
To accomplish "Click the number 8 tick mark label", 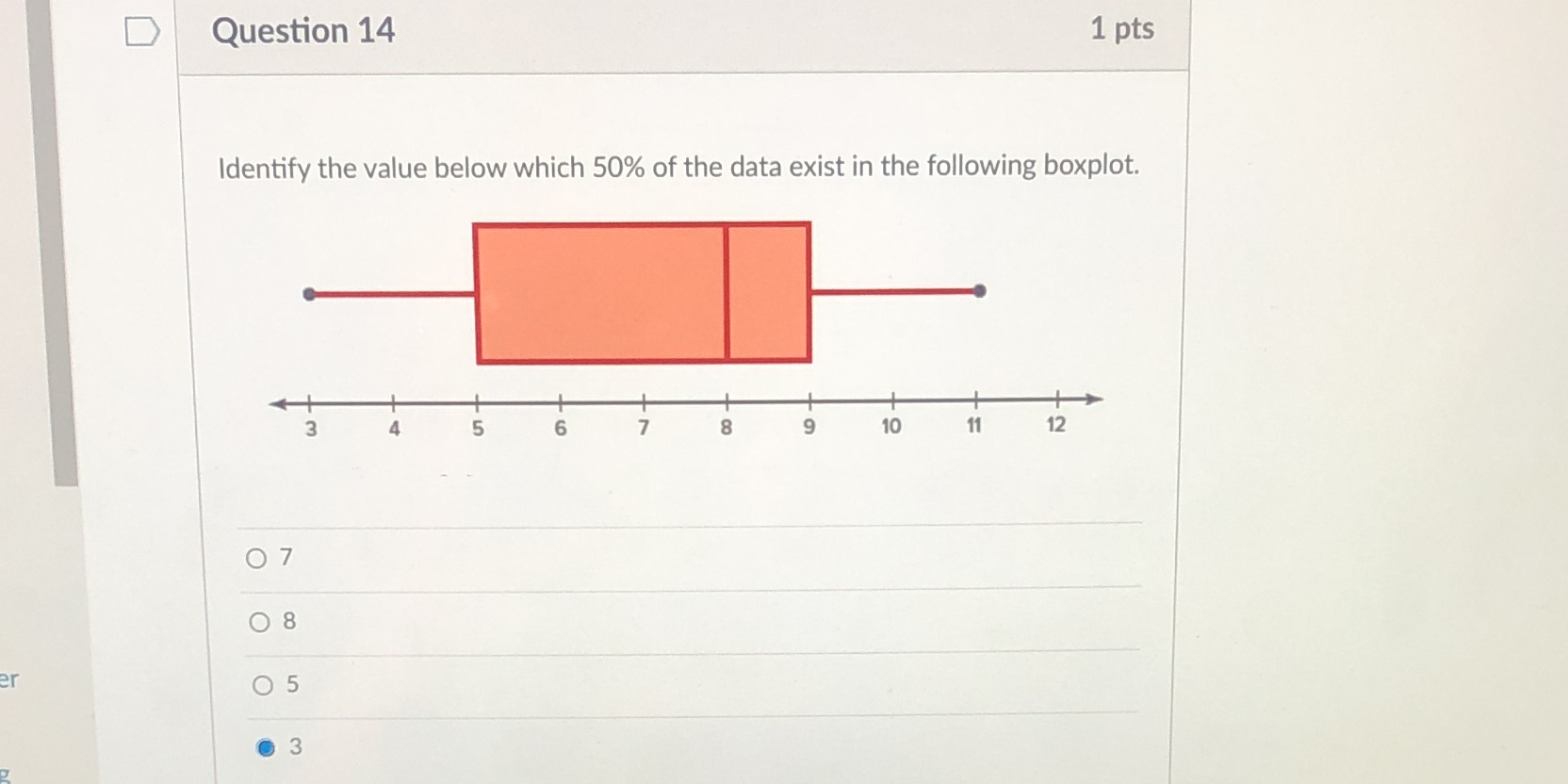I will pyautogui.click(x=727, y=426).
